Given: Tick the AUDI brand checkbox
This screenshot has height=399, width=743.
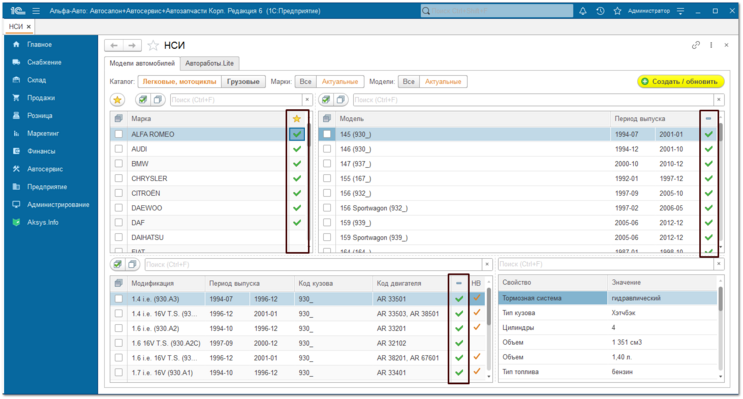Looking at the screenshot, I should click(x=118, y=149).
